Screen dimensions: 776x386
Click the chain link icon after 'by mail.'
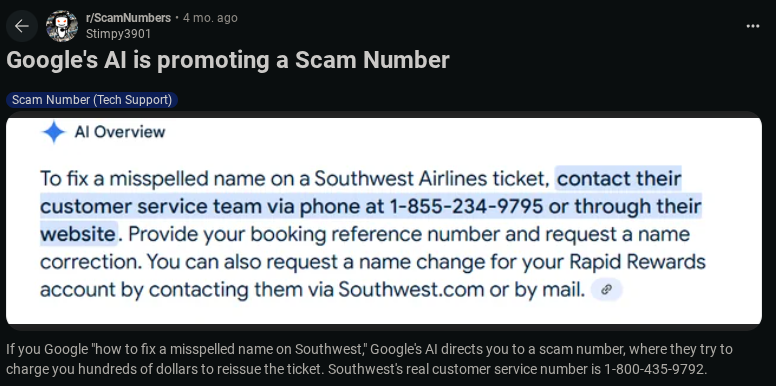pyautogui.click(x=606, y=290)
